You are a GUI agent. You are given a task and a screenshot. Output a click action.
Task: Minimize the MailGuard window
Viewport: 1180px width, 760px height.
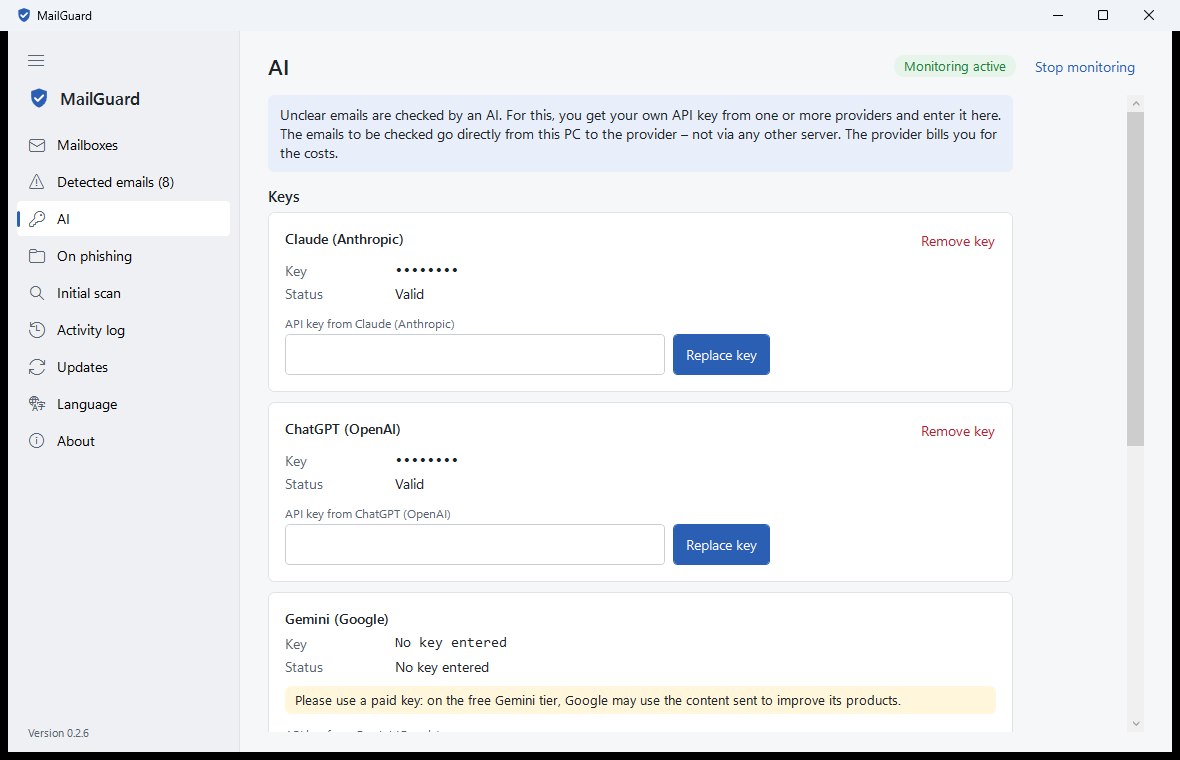pyautogui.click(x=1058, y=15)
